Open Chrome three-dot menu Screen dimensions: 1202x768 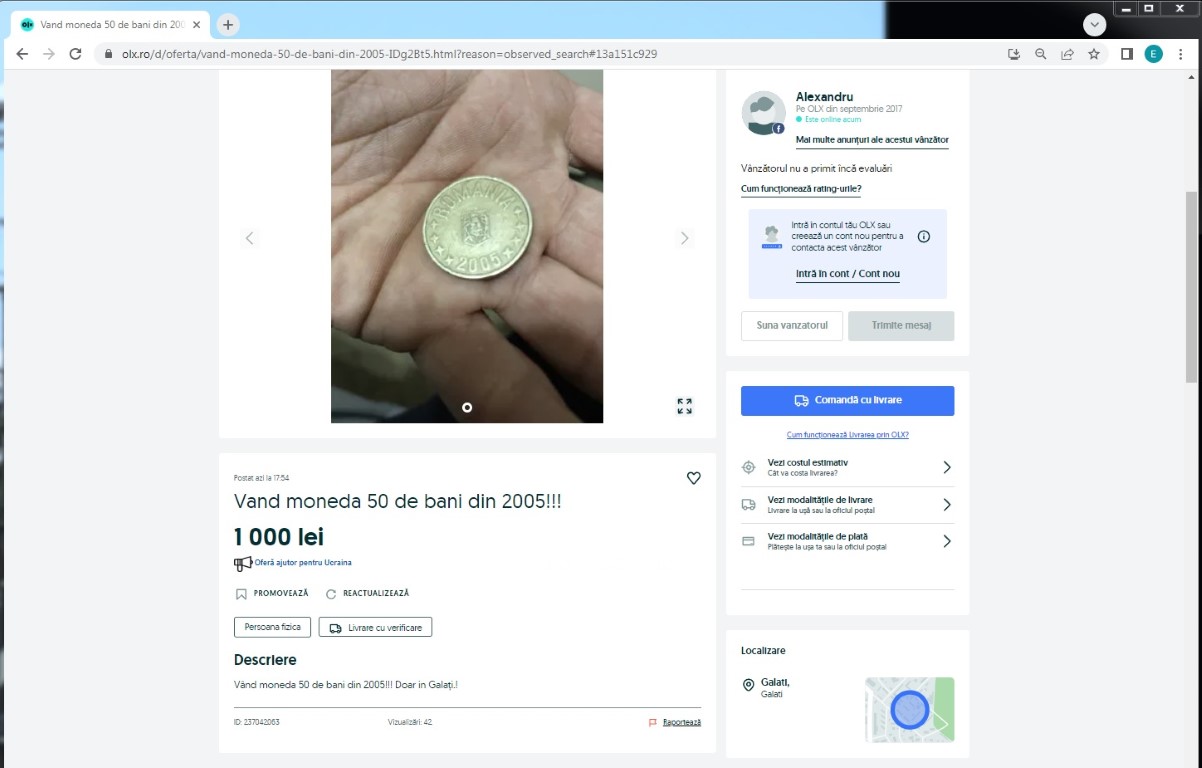(1181, 54)
